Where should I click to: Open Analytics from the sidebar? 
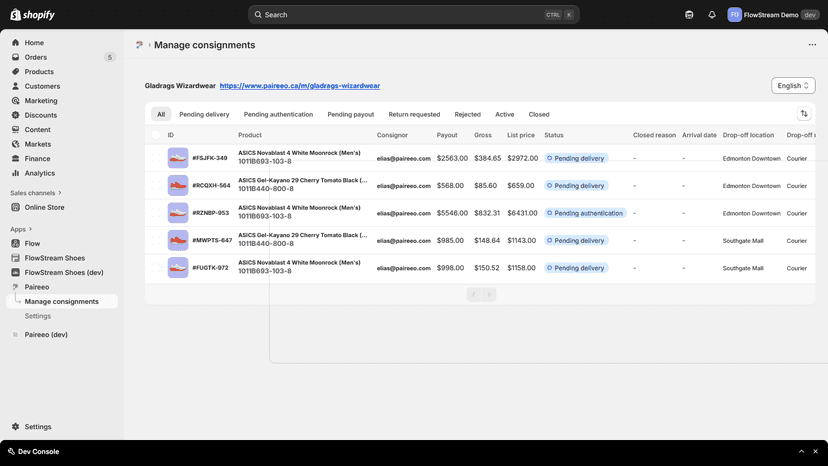click(40, 173)
